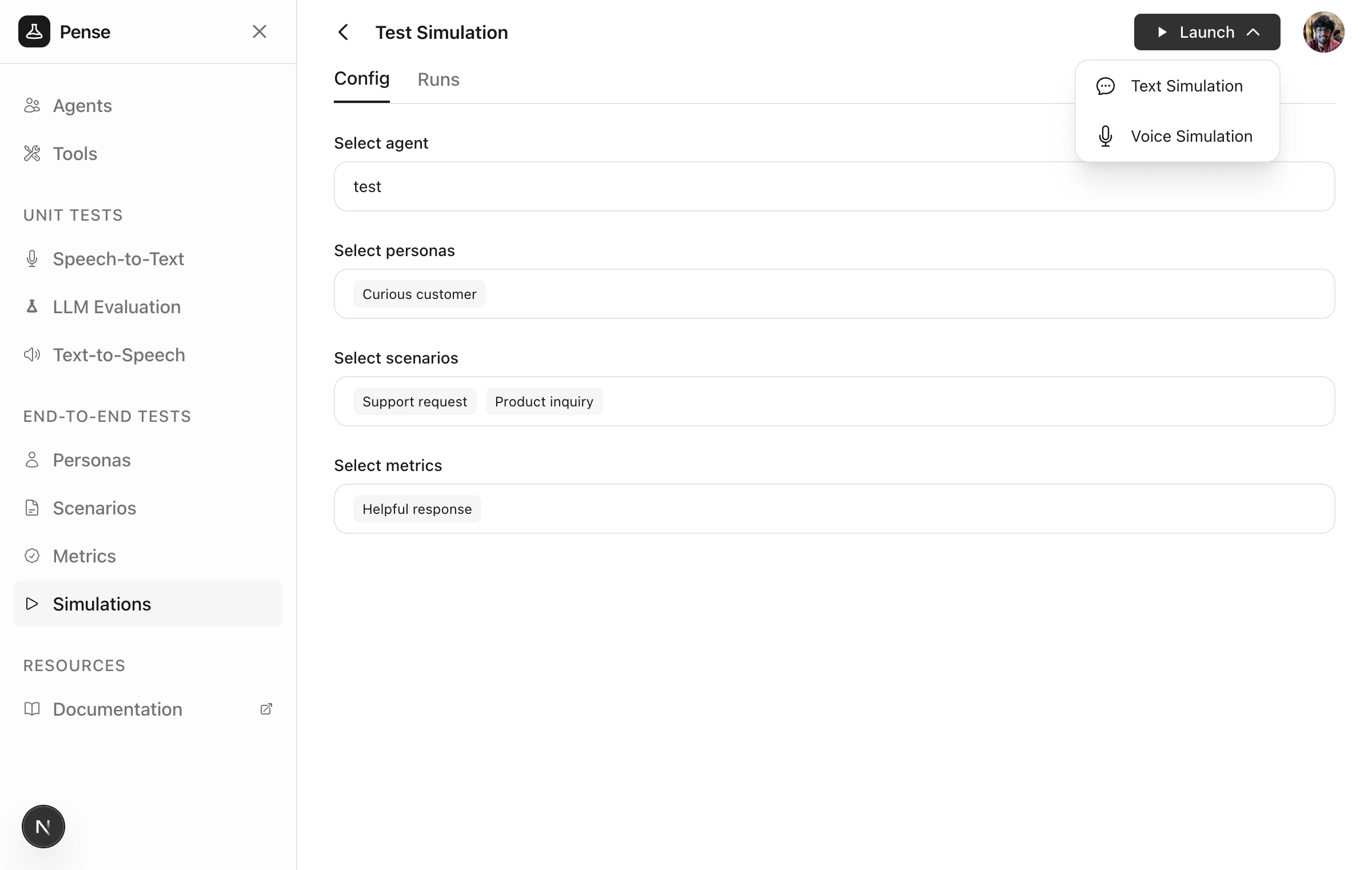
Task: Click the Pense app logo
Action: [34, 31]
